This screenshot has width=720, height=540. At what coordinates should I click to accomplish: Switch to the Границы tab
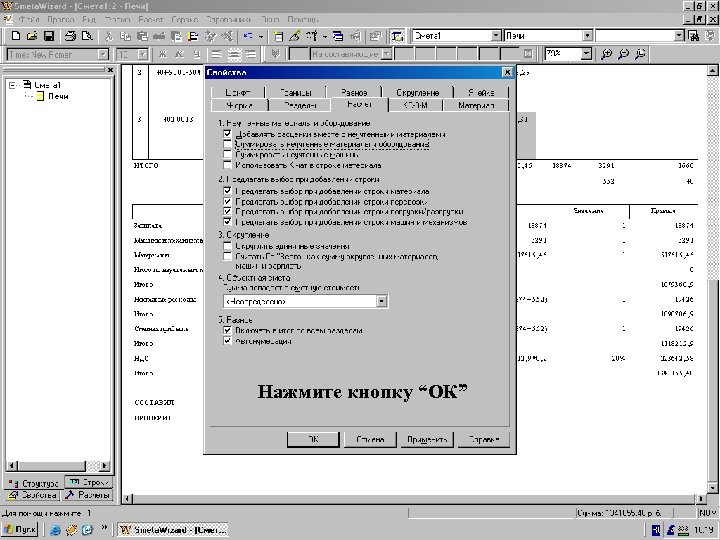pos(295,92)
